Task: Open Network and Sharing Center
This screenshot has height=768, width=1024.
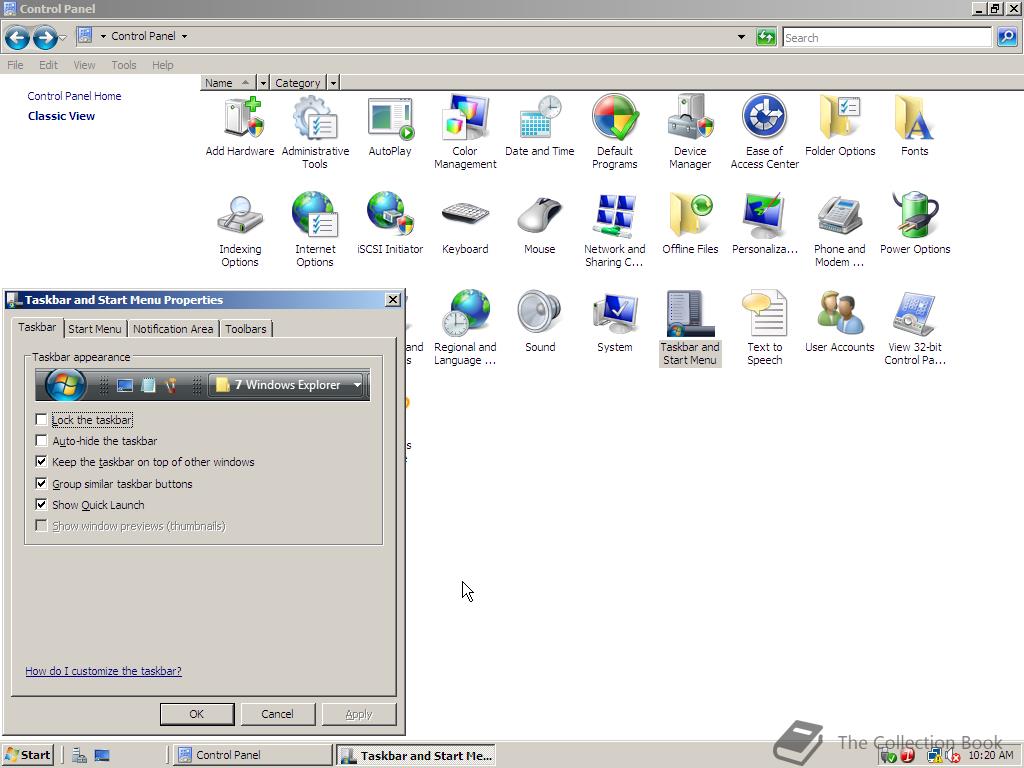Action: tap(615, 231)
